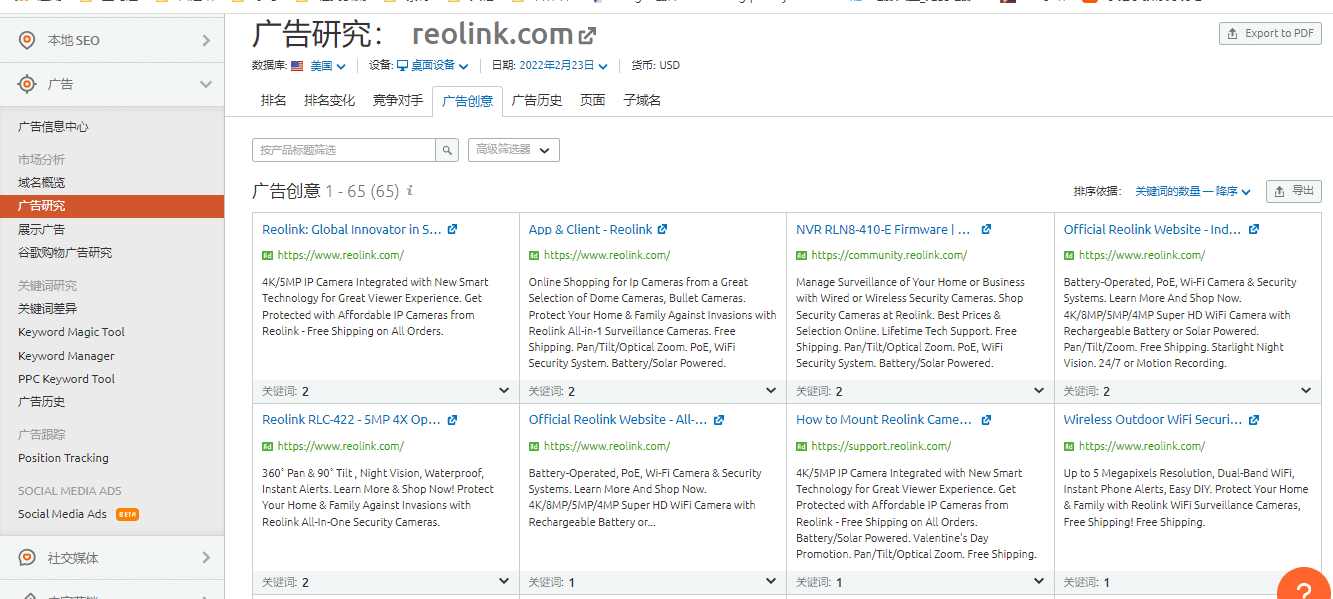Open the App & Client - Reolink ad title
Image resolution: width=1333 pixels, height=599 pixels.
click(590, 229)
